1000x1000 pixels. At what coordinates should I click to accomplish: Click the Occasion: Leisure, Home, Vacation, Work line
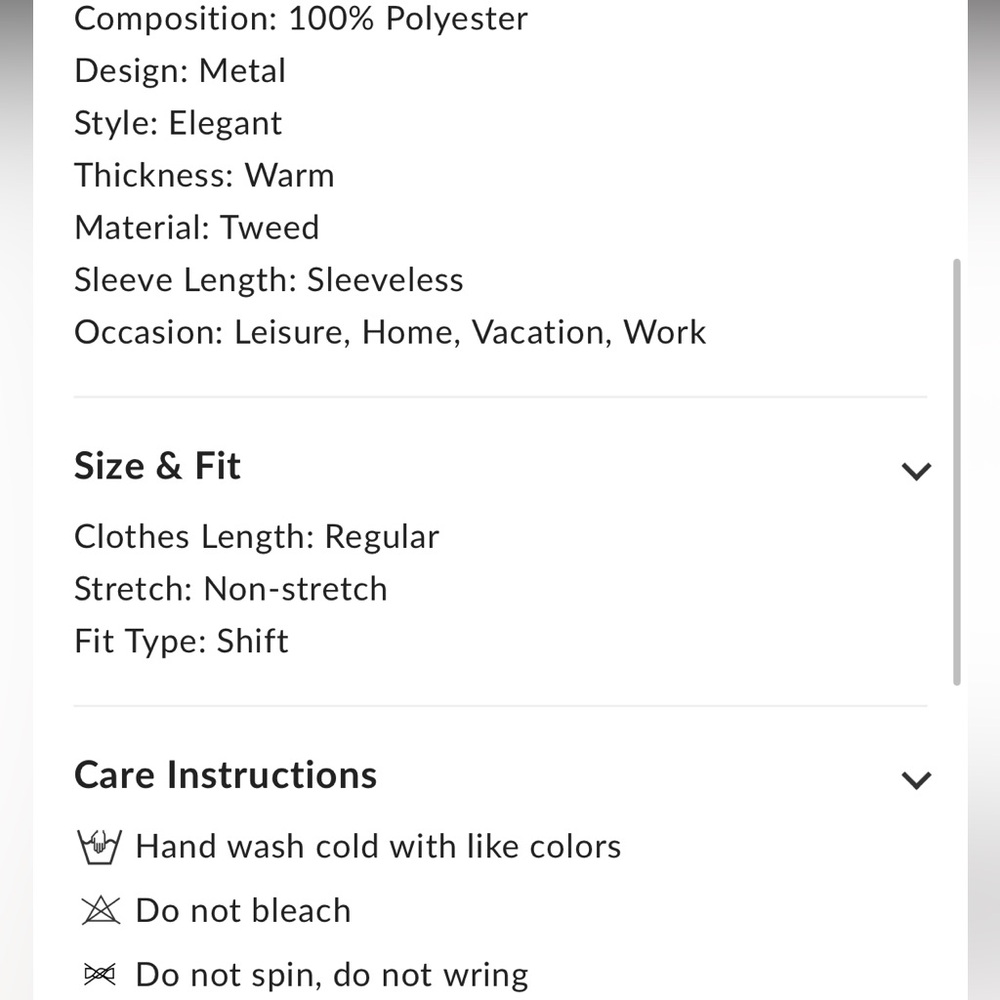pyautogui.click(x=390, y=332)
